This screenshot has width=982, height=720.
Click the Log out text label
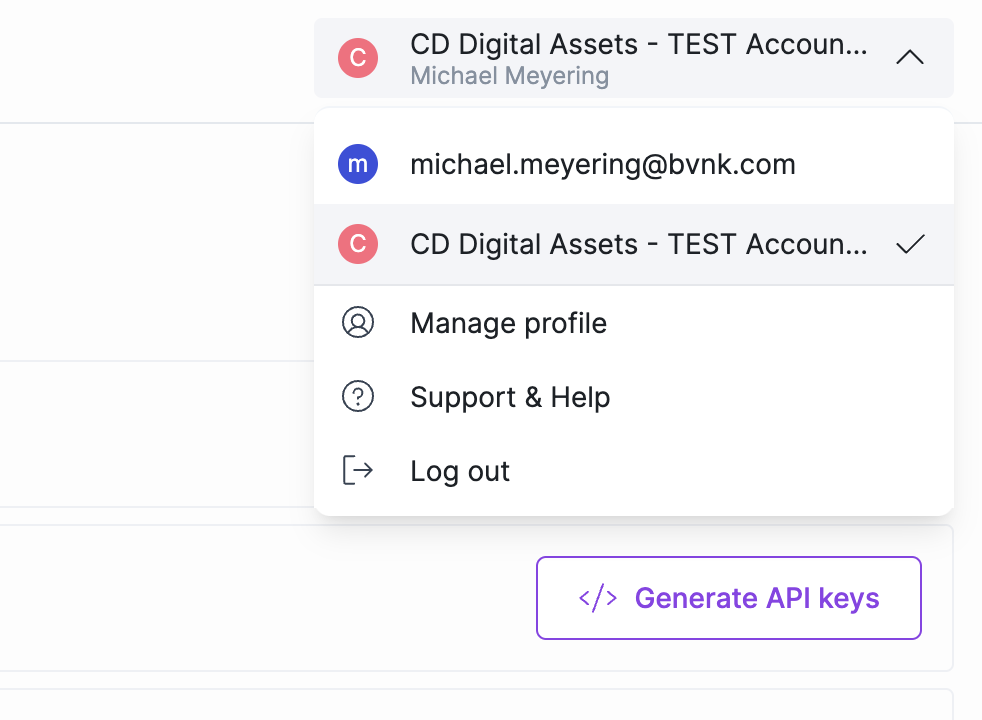tap(460, 471)
